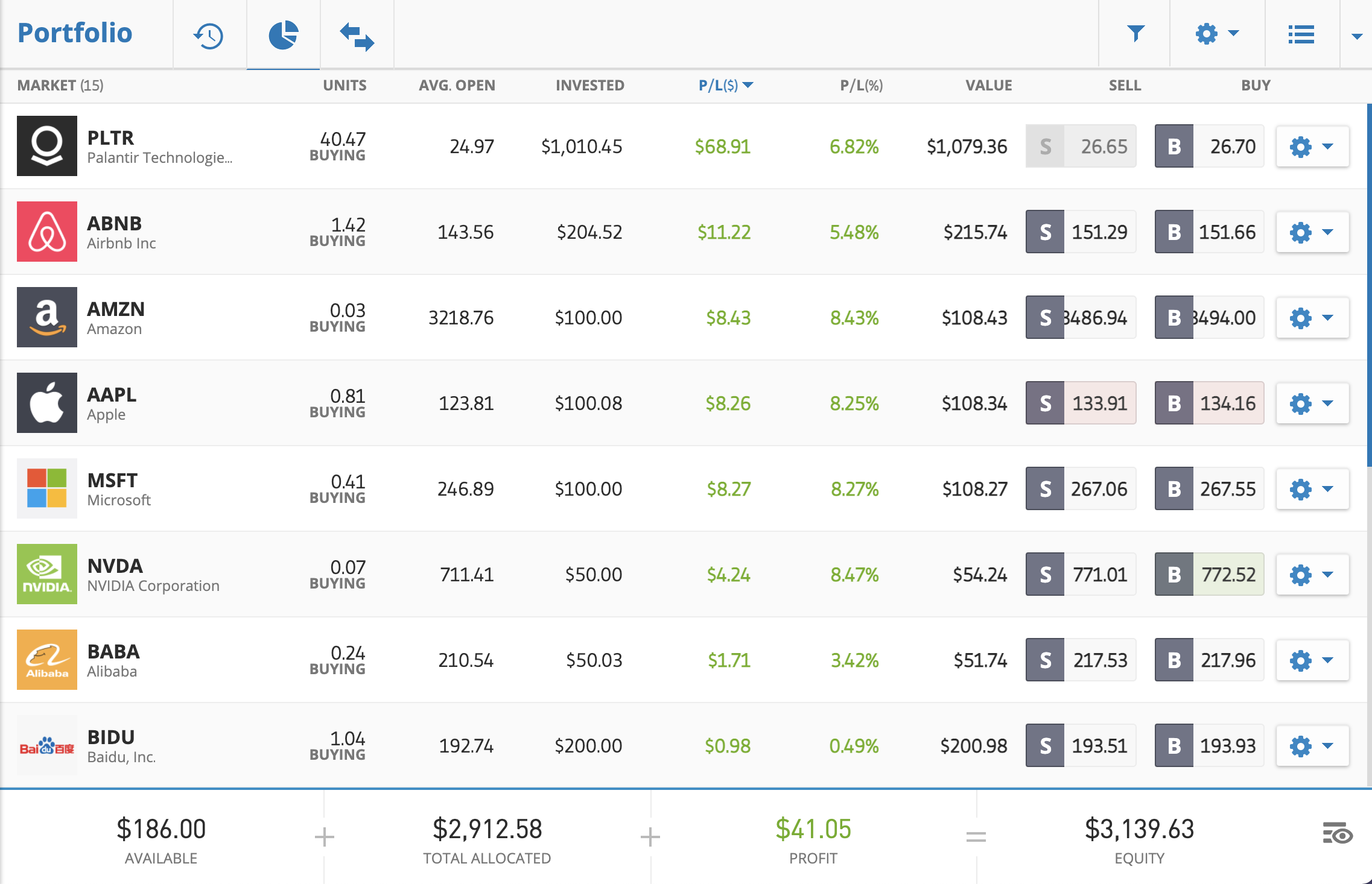Open the filter funnel icon
This screenshot has width=1372, height=884.
pos(1135,33)
